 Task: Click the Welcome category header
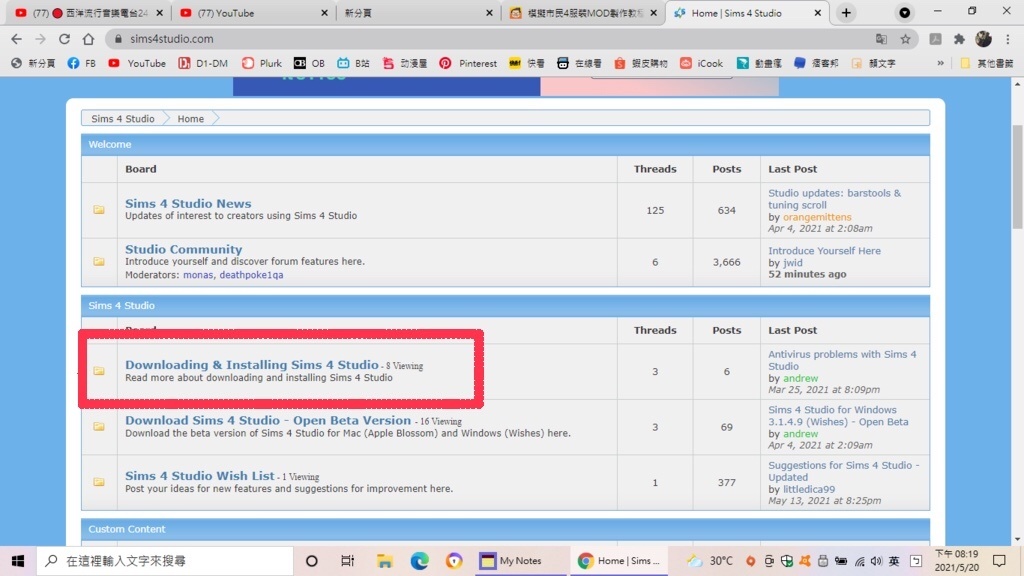[x=505, y=144]
